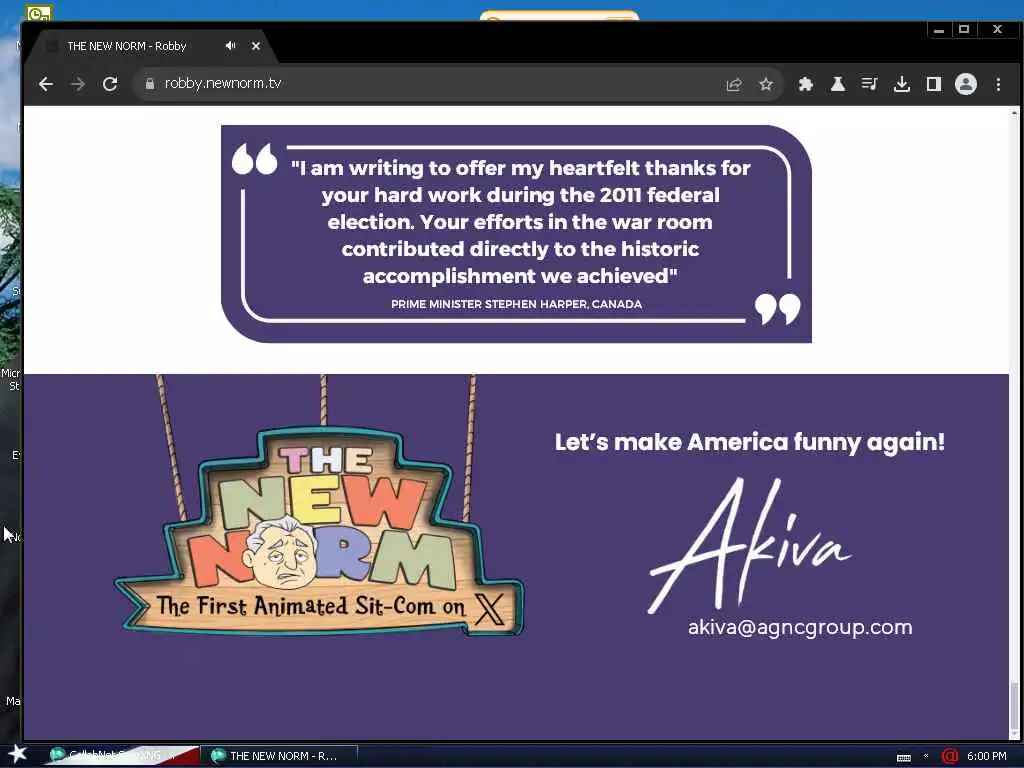Open Chrome three-dot menu

click(998, 84)
